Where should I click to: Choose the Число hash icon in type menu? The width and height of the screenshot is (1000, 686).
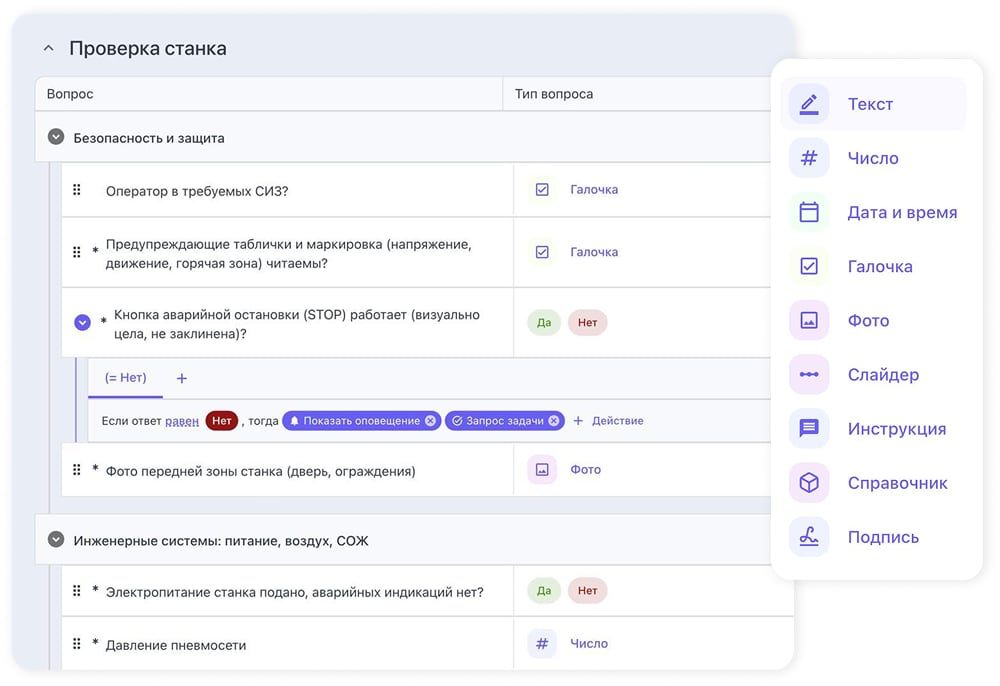(x=809, y=158)
